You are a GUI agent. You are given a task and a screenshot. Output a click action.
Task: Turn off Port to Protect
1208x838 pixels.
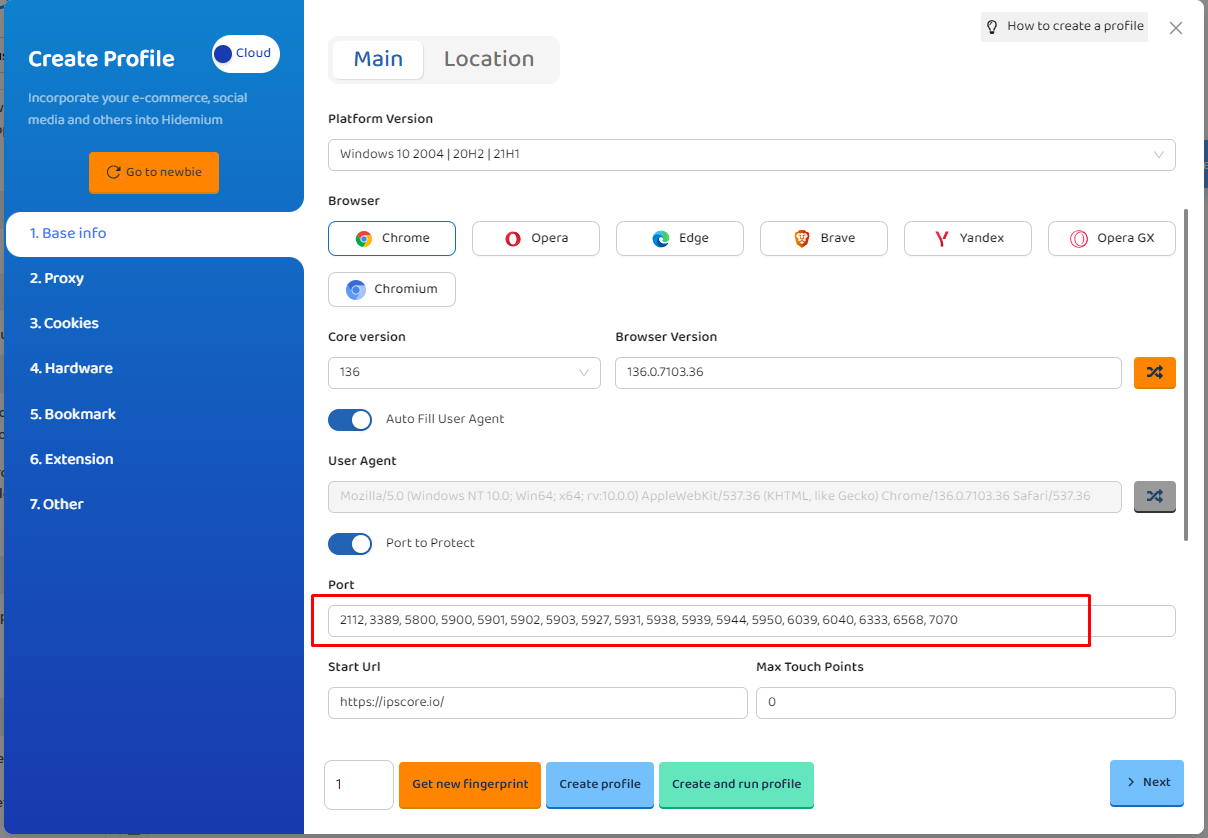[x=350, y=543]
